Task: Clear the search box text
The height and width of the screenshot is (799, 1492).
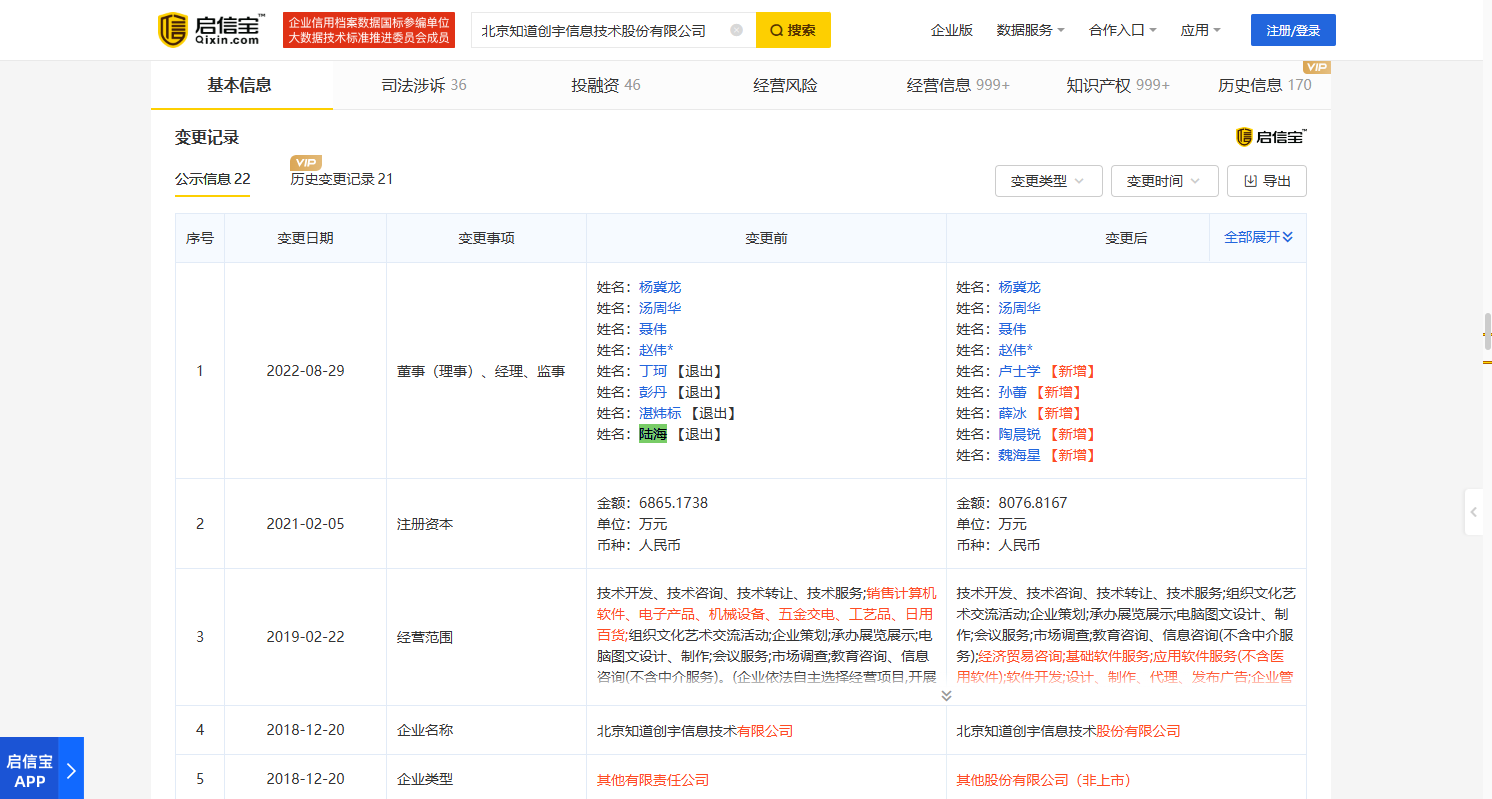Action: tap(736, 30)
